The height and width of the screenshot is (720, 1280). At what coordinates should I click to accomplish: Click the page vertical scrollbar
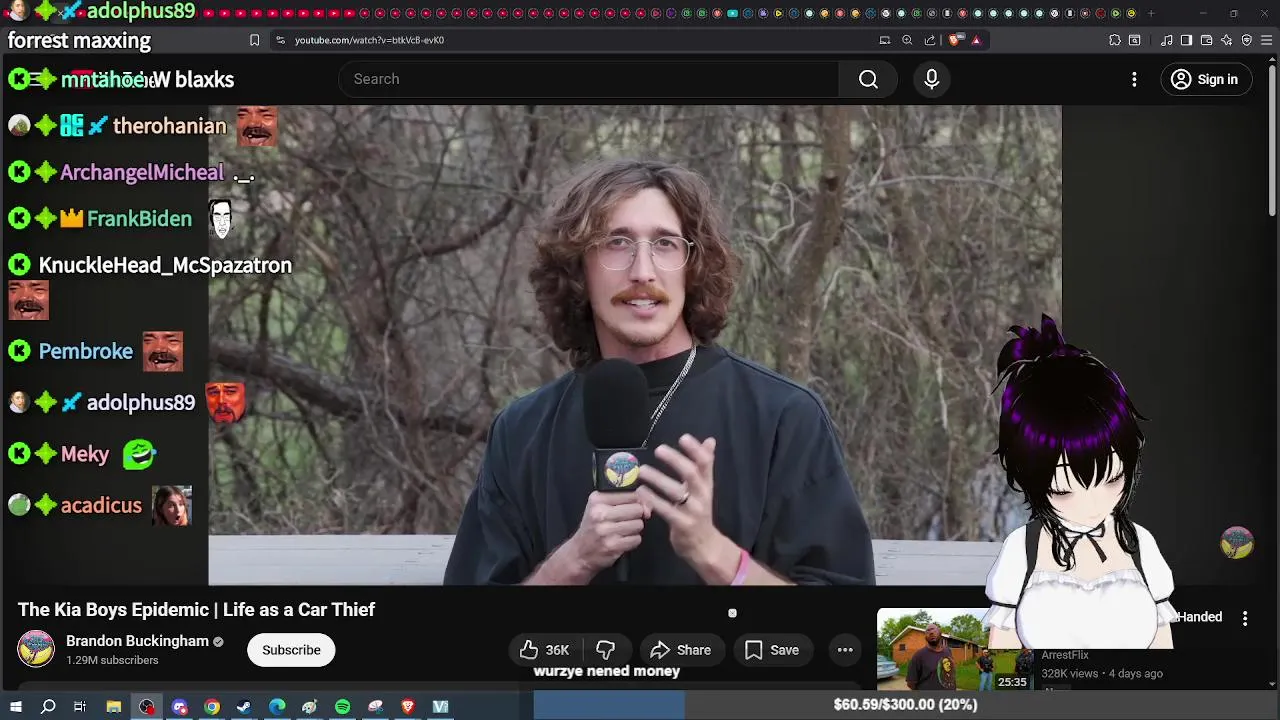pos(1272,140)
